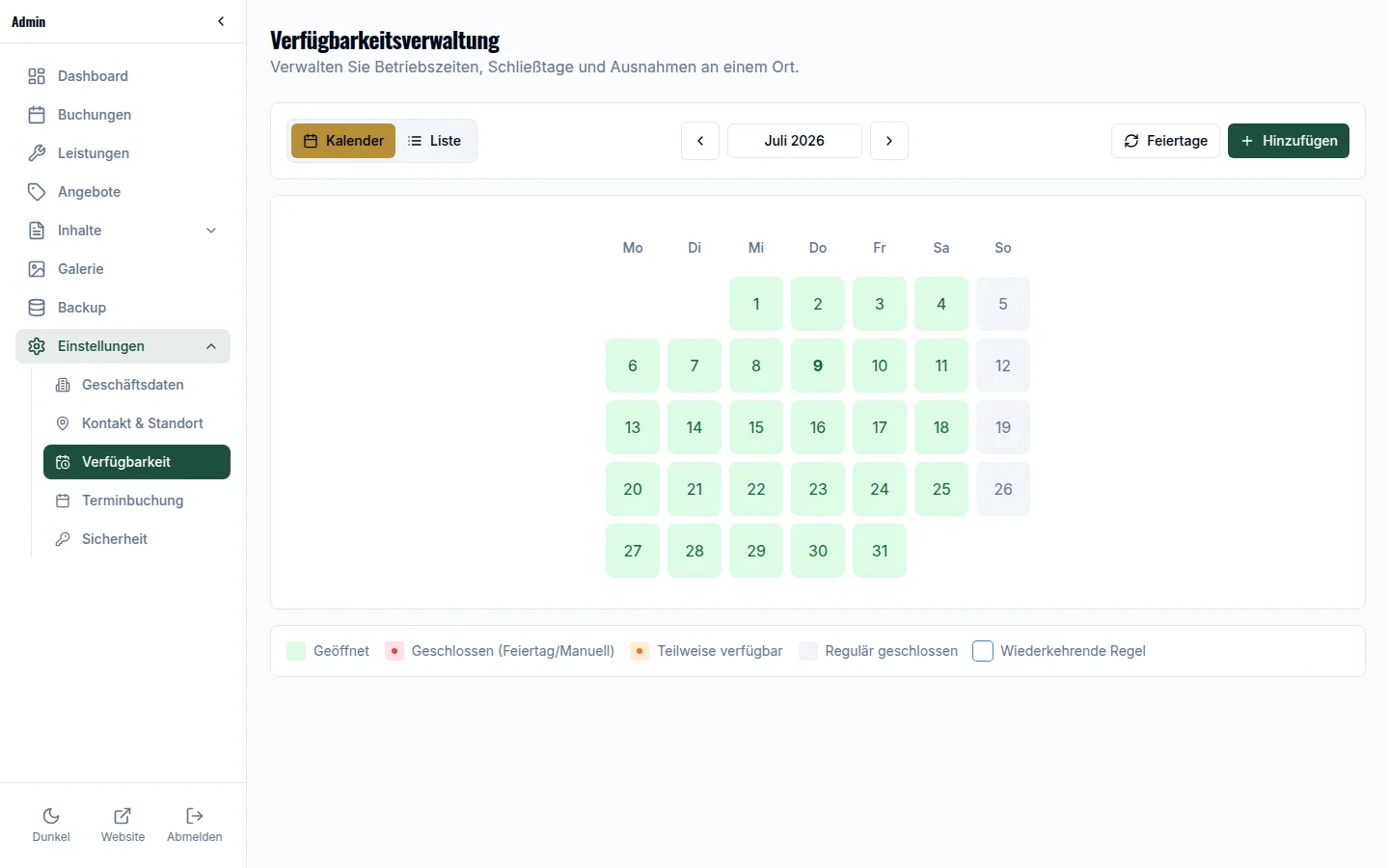Open the Galerie page
1389x868 pixels.
pos(123,269)
